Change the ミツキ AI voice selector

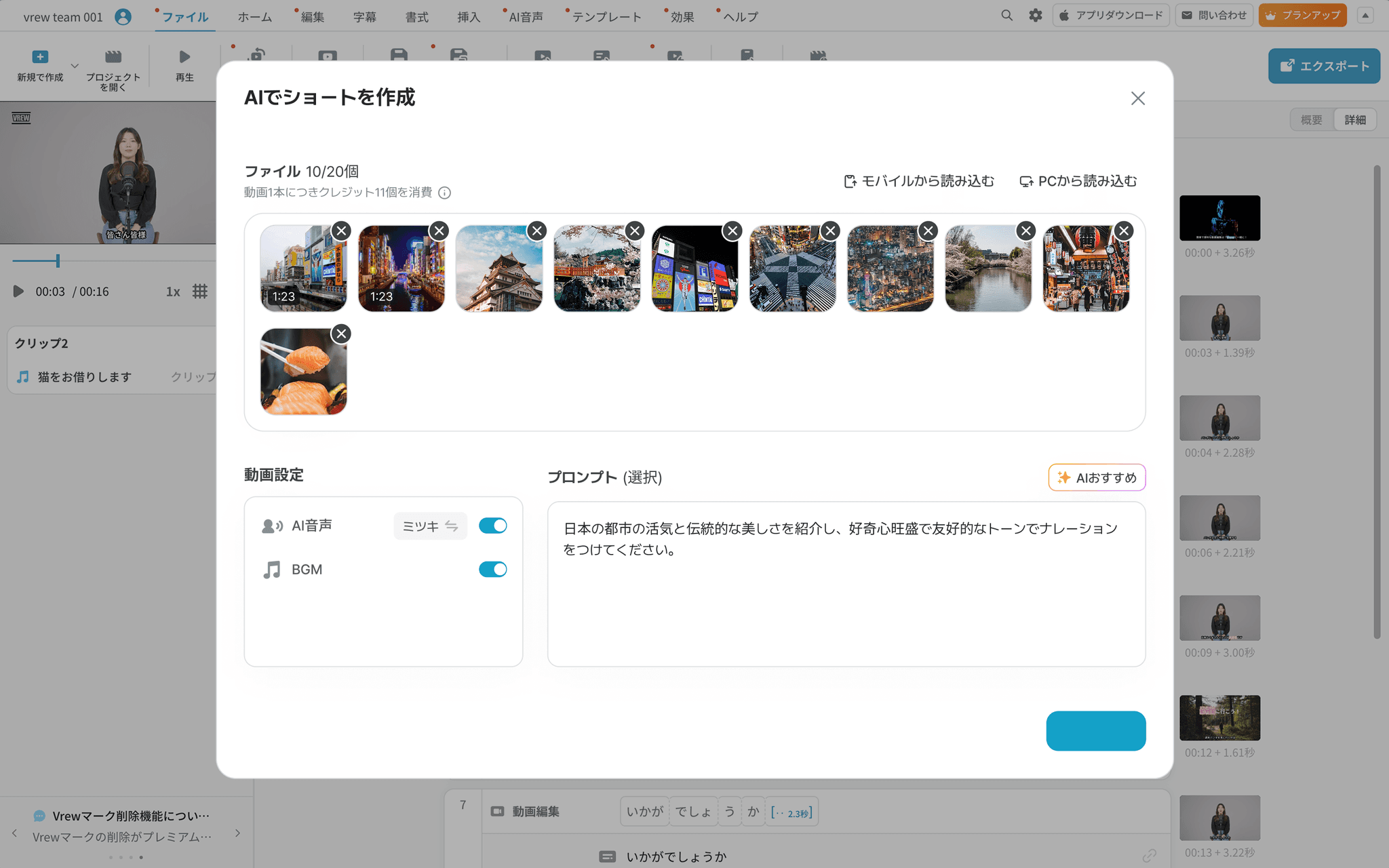[430, 526]
